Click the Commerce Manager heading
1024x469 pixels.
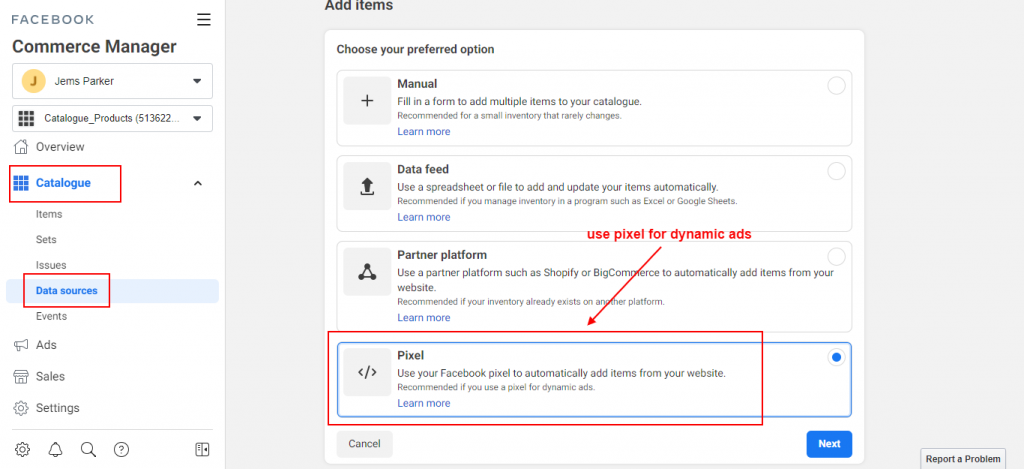(x=94, y=46)
